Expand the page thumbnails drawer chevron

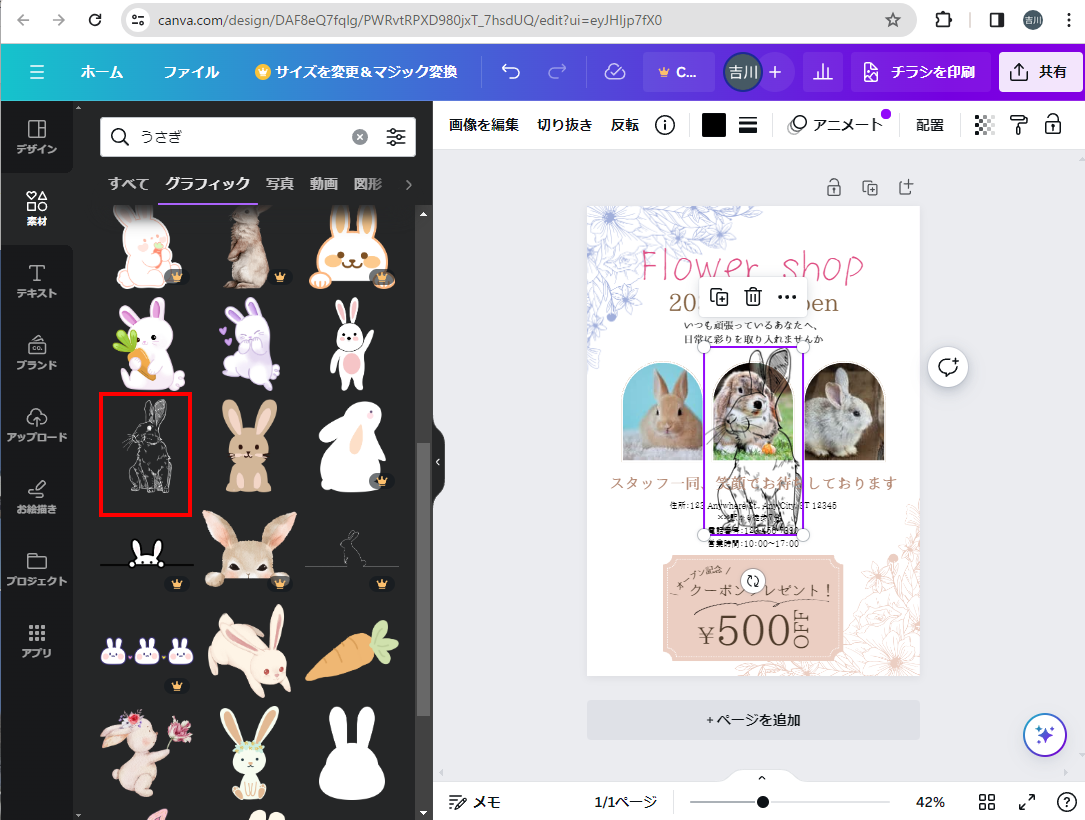coord(761,778)
